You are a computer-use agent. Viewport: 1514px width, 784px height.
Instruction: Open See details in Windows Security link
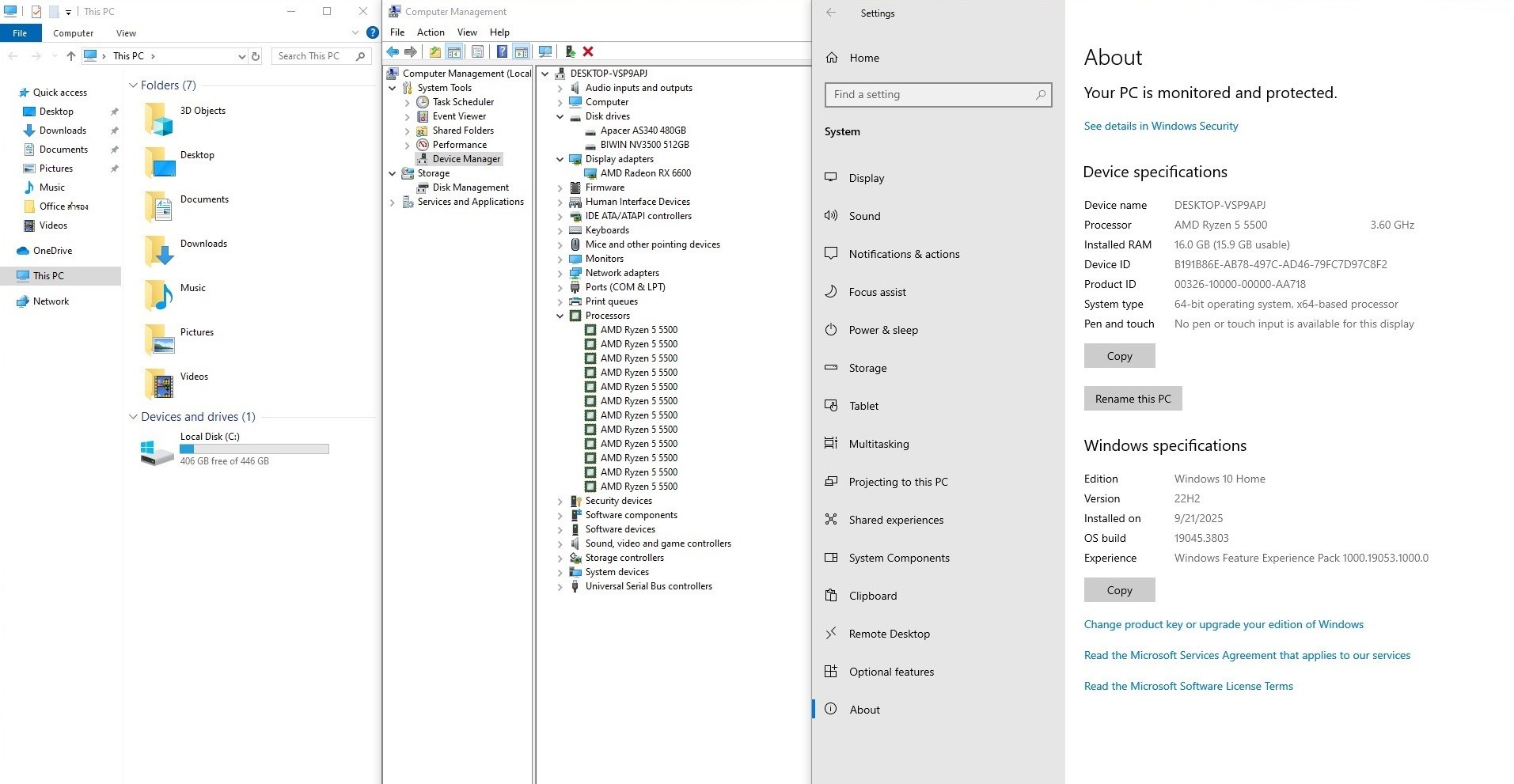coord(1160,126)
